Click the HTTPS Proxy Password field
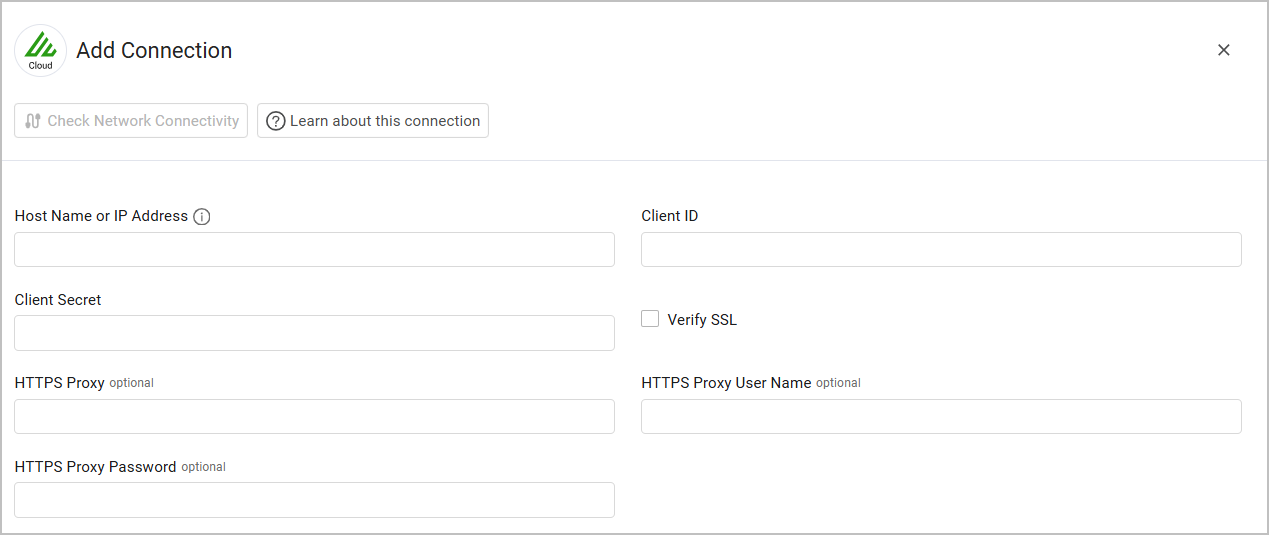 tap(314, 500)
